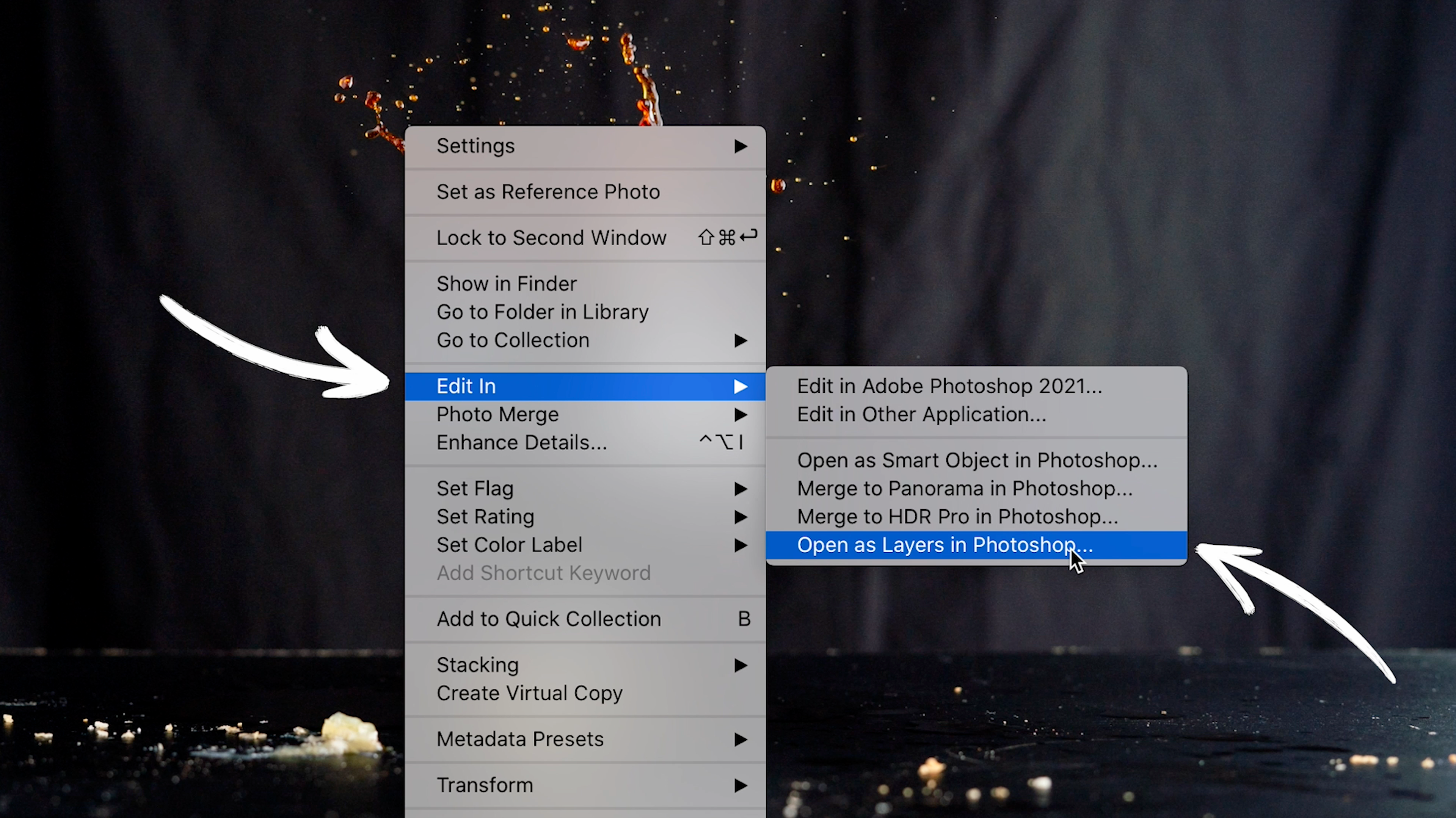Screen dimensions: 1456x818
Task: Open the Set Rating submenu
Action: [585, 517]
